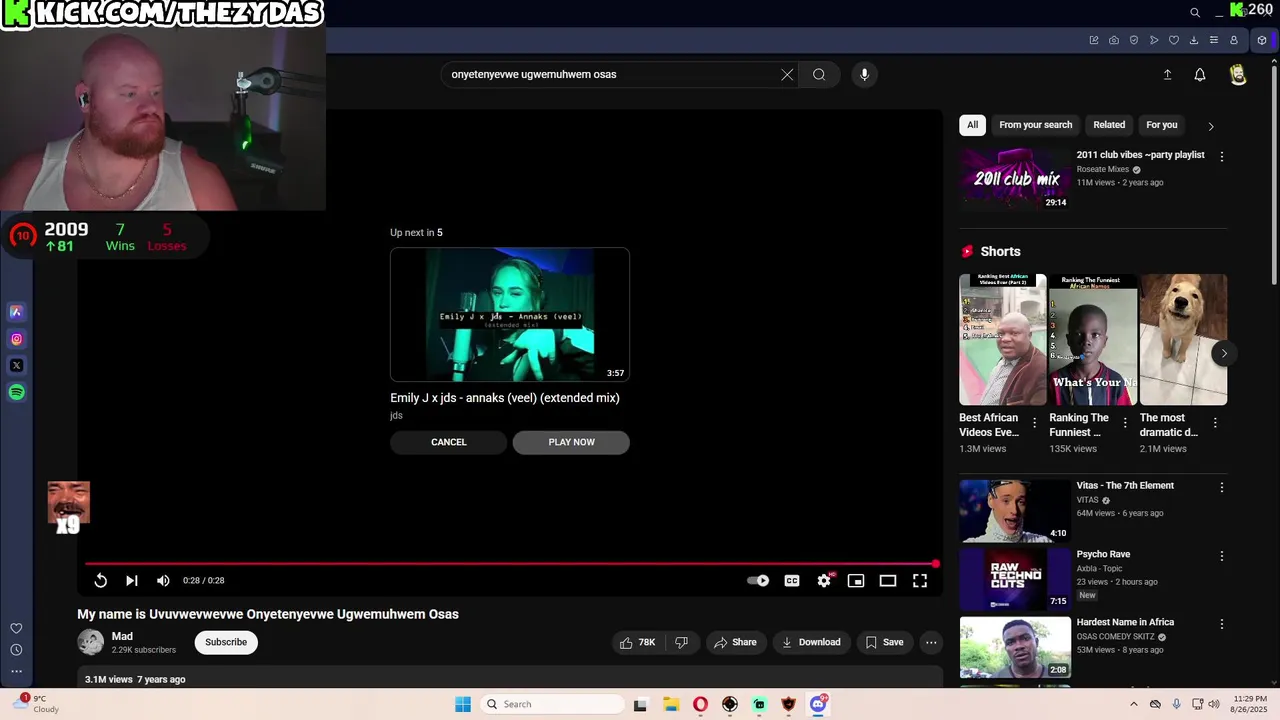Open the YouTube account avatar menu
This screenshot has height=720, width=1280.
(1238, 75)
